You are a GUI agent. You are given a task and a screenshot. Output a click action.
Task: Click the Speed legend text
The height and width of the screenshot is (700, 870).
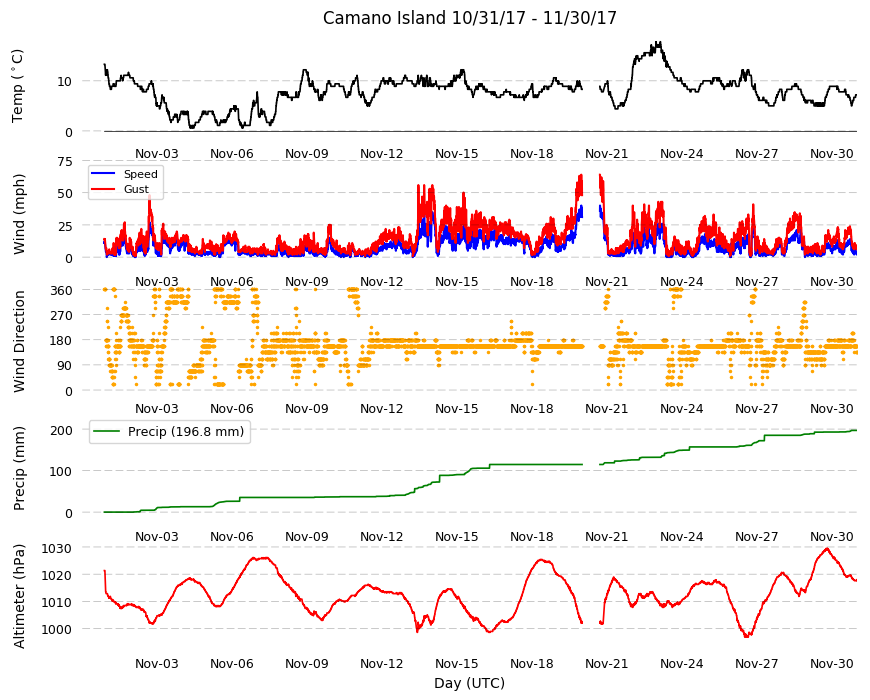tap(140, 174)
